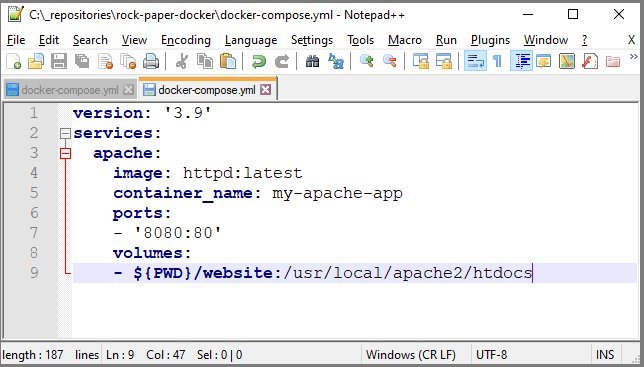Toggle the Show Indent Guide button
Screen dimensions: 644x367
click(x=521, y=62)
